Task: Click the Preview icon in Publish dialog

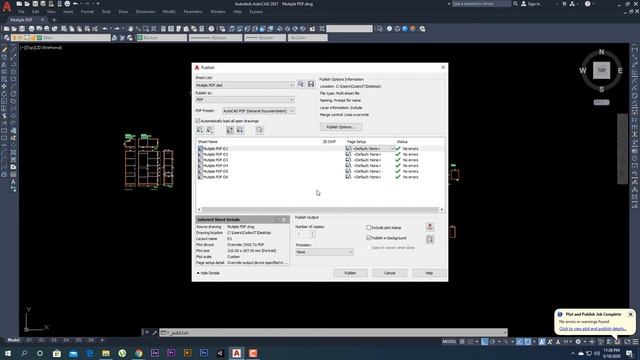Action: (x=260, y=130)
